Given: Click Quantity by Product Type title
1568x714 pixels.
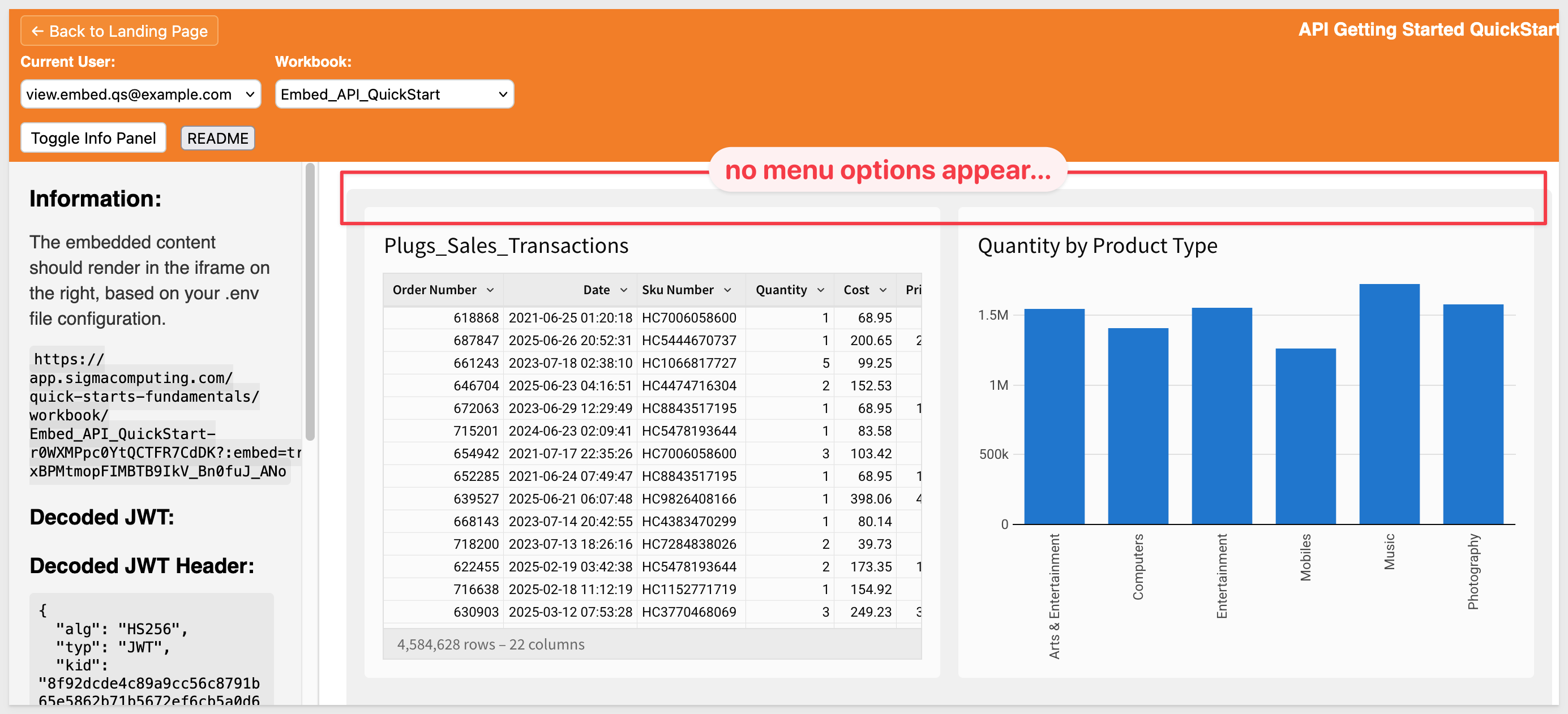Looking at the screenshot, I should 1097,246.
